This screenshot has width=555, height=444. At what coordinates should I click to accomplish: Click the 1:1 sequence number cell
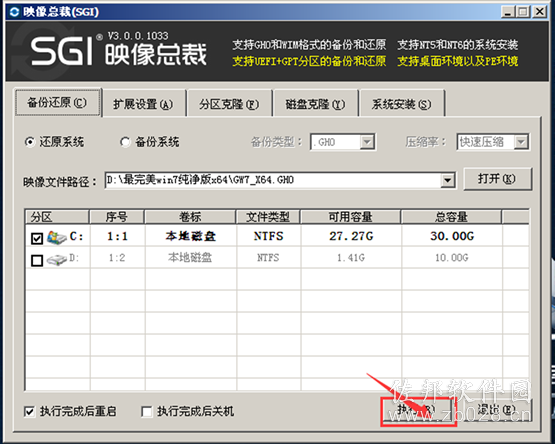117,236
